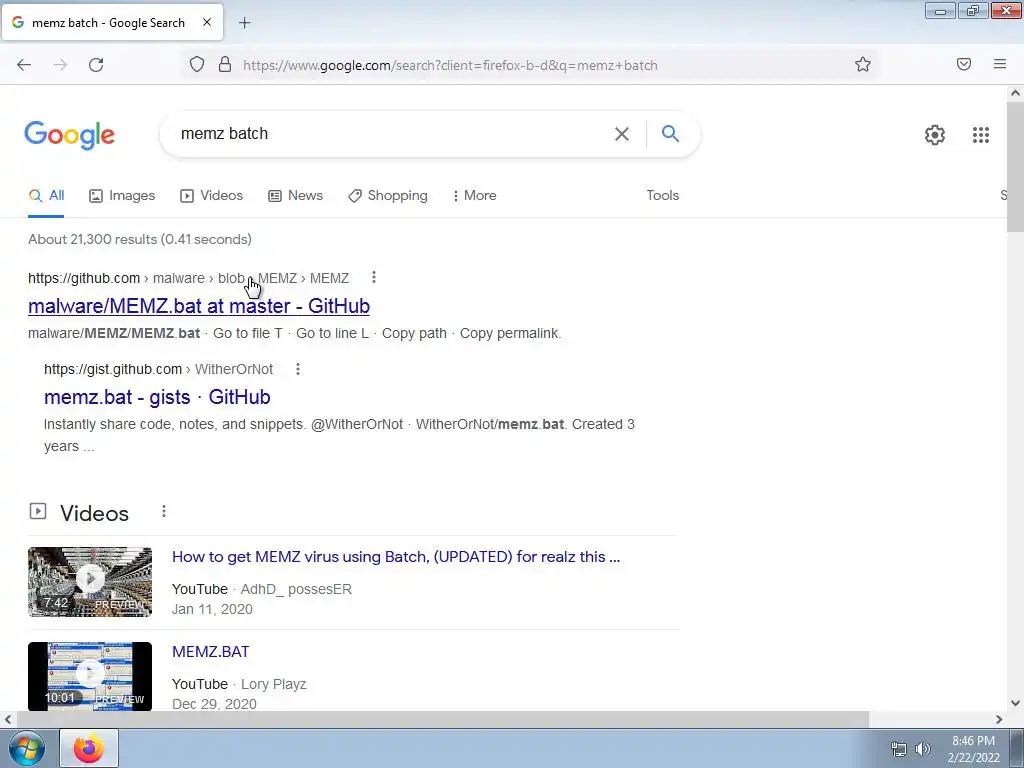Screen dimensions: 1024x768
Task: Clear the search box with the X icon
Action: [x=622, y=134]
